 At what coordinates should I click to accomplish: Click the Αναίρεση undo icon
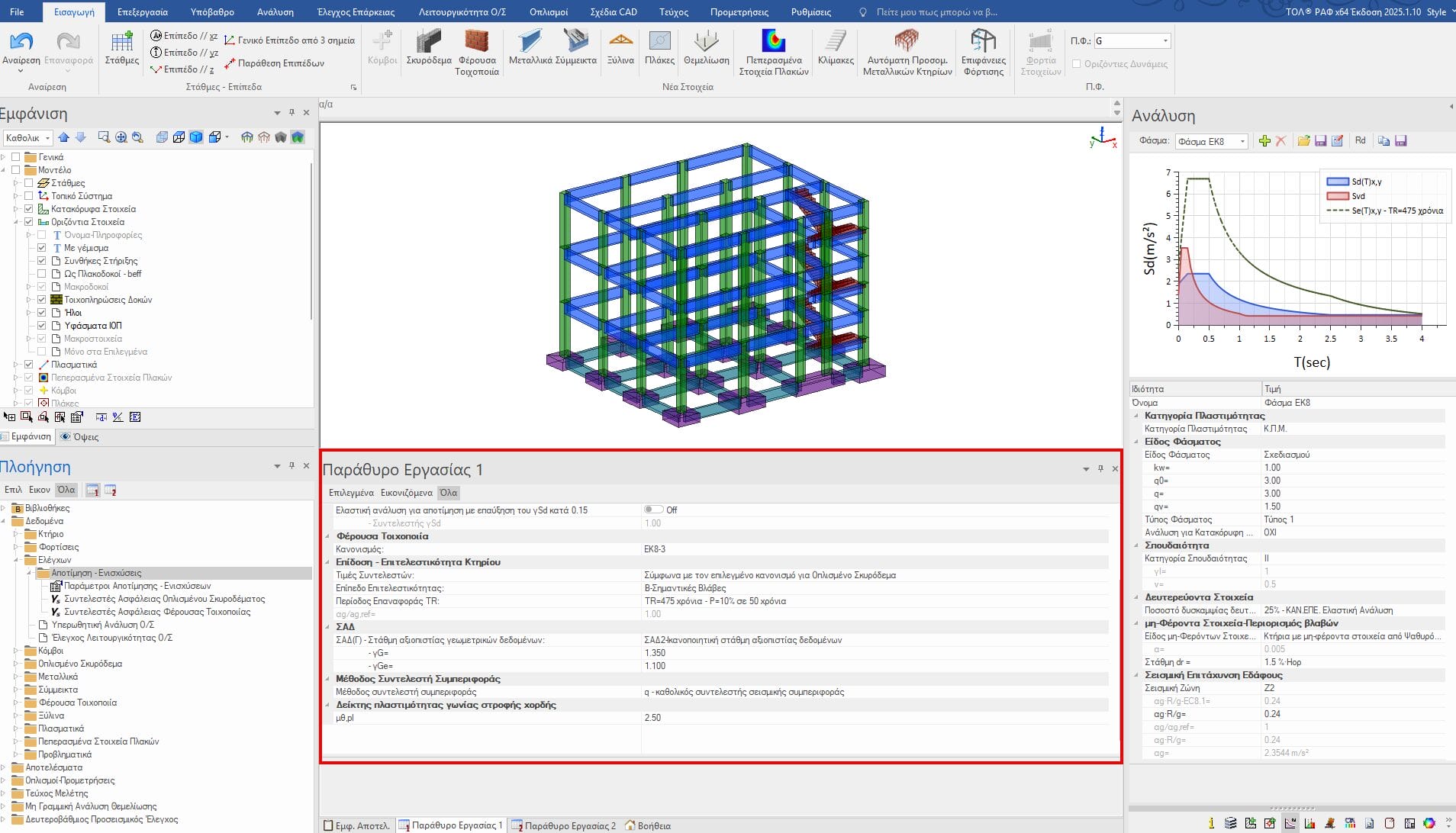tap(21, 42)
